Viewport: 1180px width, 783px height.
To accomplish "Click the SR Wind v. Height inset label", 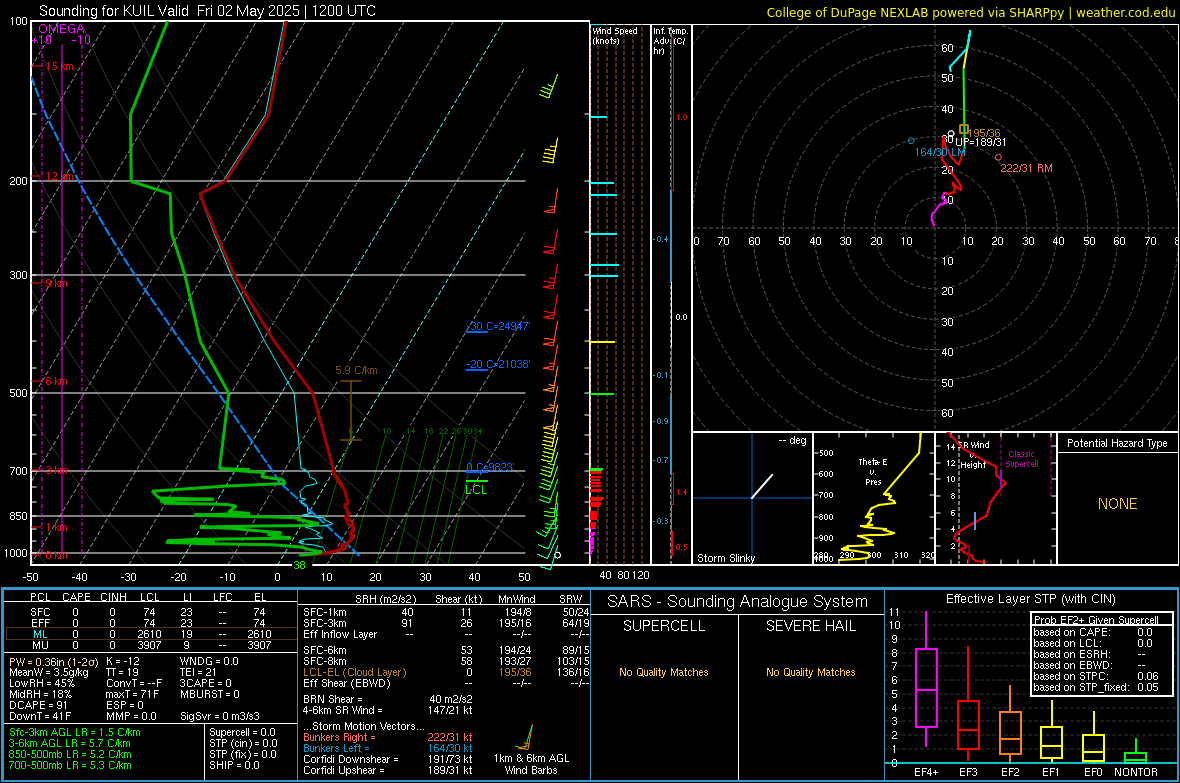I will [973, 455].
